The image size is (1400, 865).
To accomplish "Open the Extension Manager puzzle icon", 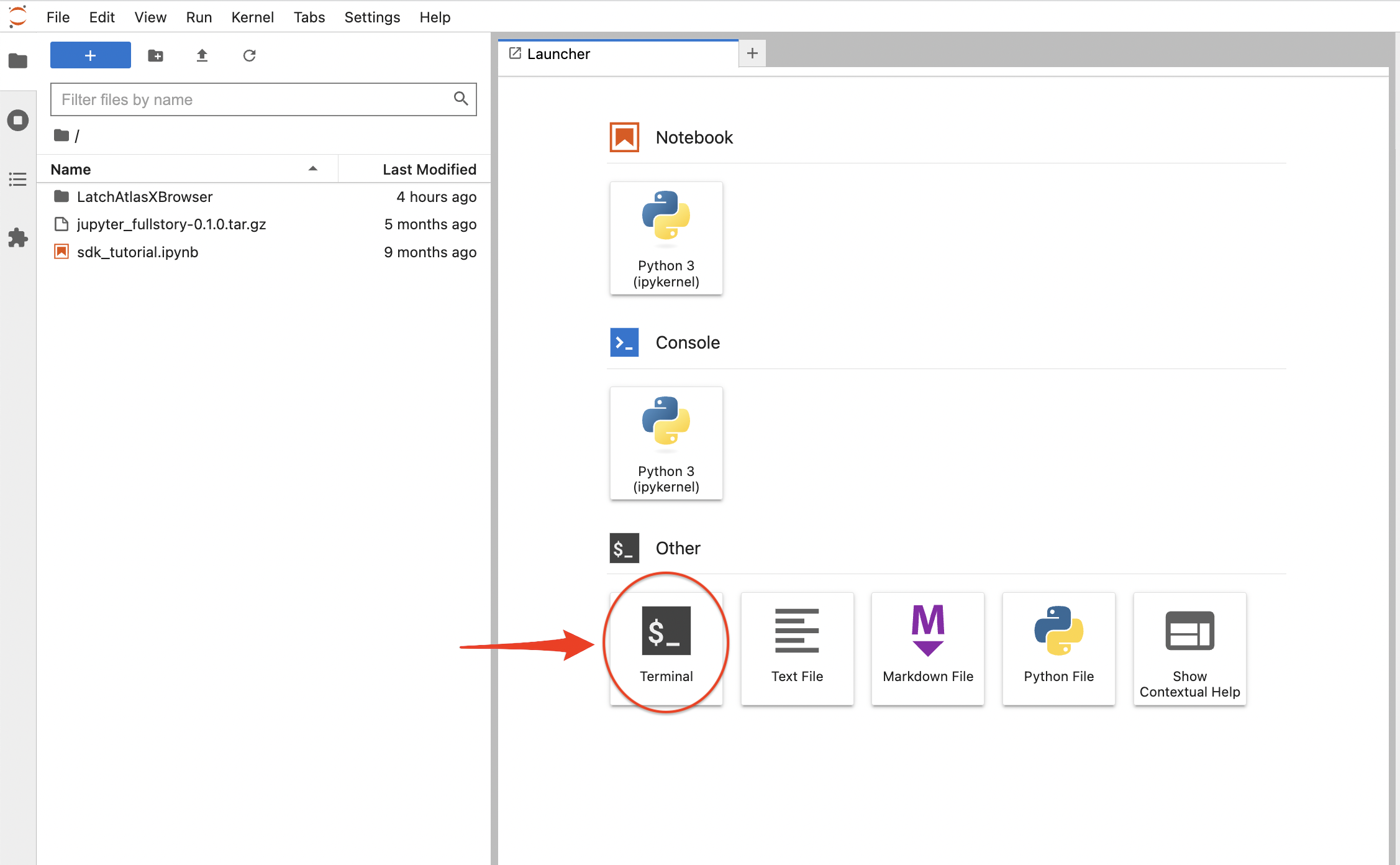I will pyautogui.click(x=18, y=237).
